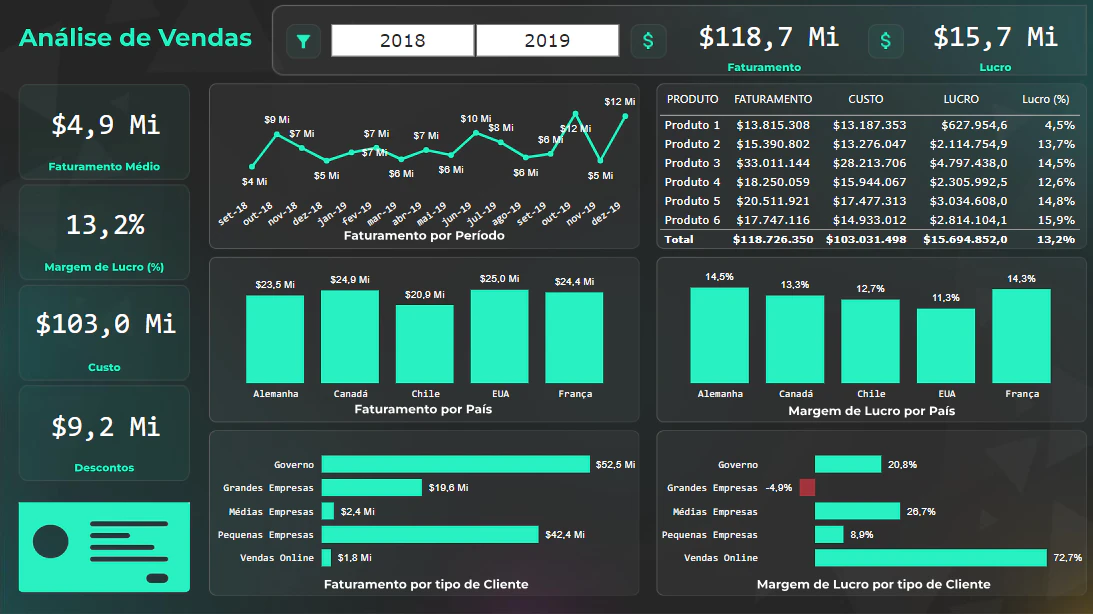Click the EUA bar in Faturamento por País
Viewport: 1093px width, 614px height.
pos(500,336)
